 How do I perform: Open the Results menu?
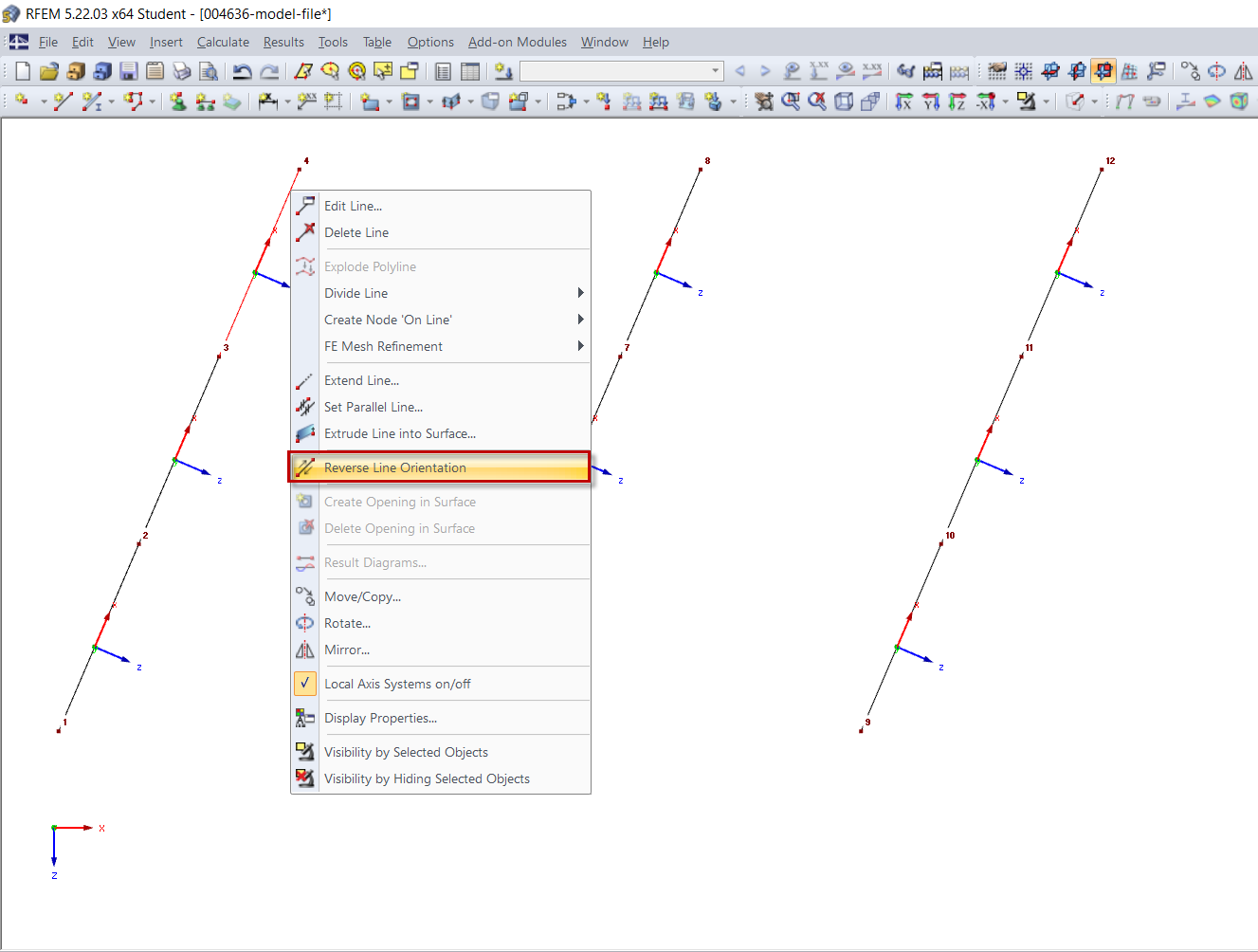pos(283,42)
